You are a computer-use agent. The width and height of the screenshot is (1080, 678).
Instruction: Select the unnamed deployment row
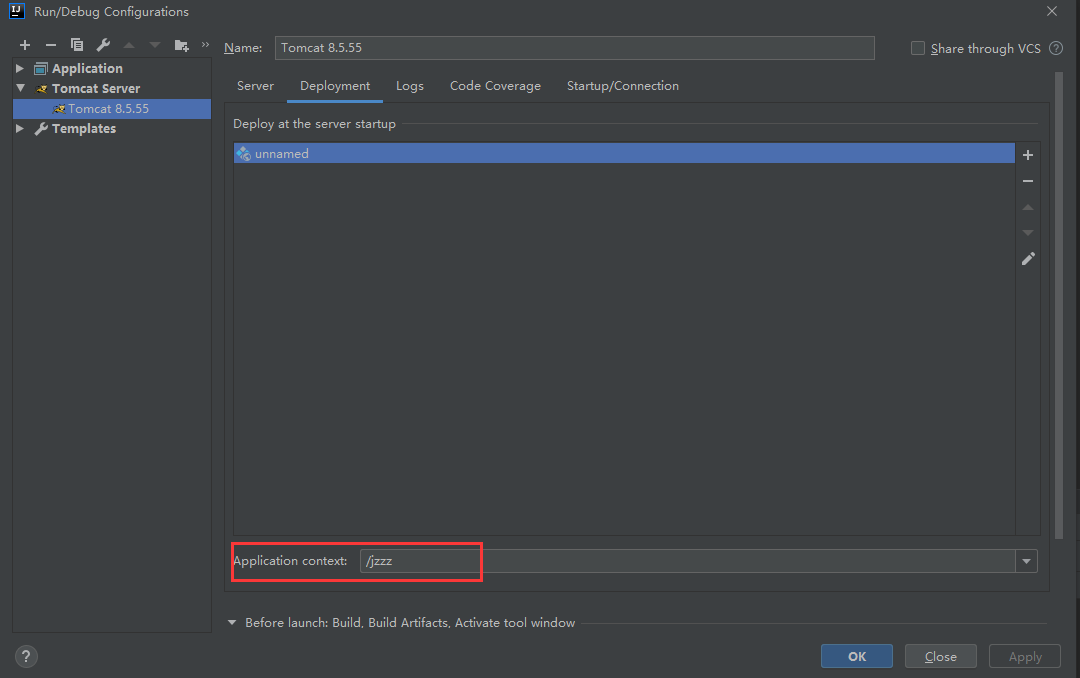pyautogui.click(x=624, y=153)
